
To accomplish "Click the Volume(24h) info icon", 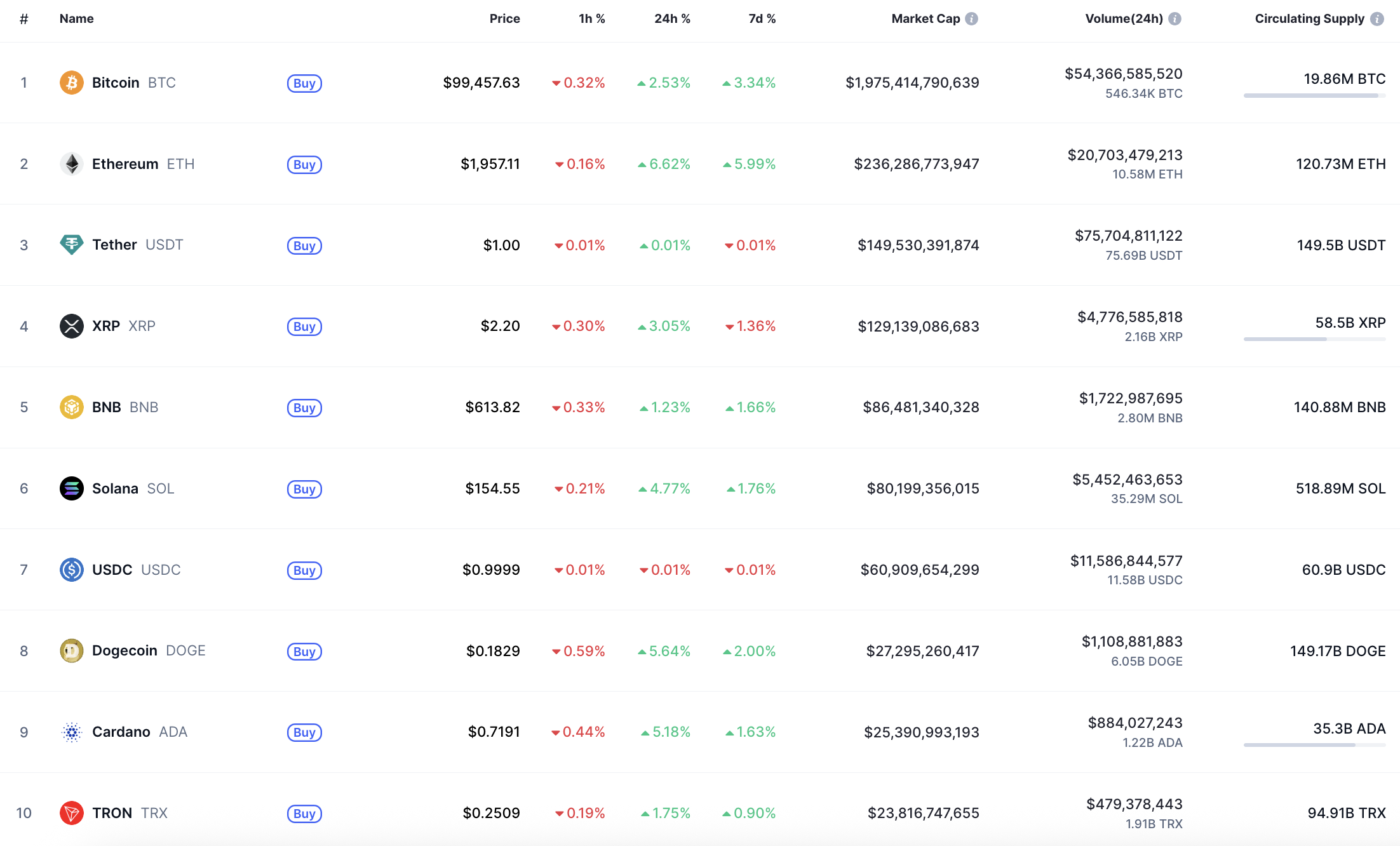I will point(1175,19).
